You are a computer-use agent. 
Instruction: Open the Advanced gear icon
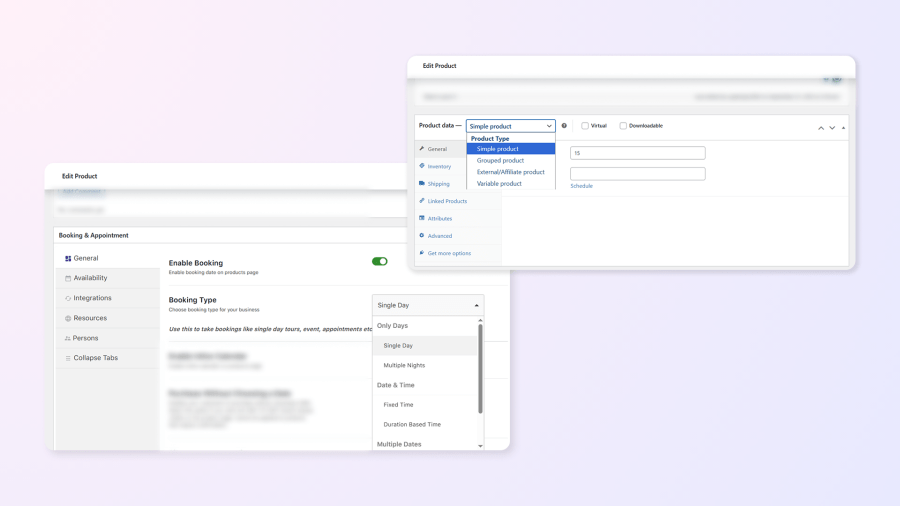pyautogui.click(x=422, y=235)
